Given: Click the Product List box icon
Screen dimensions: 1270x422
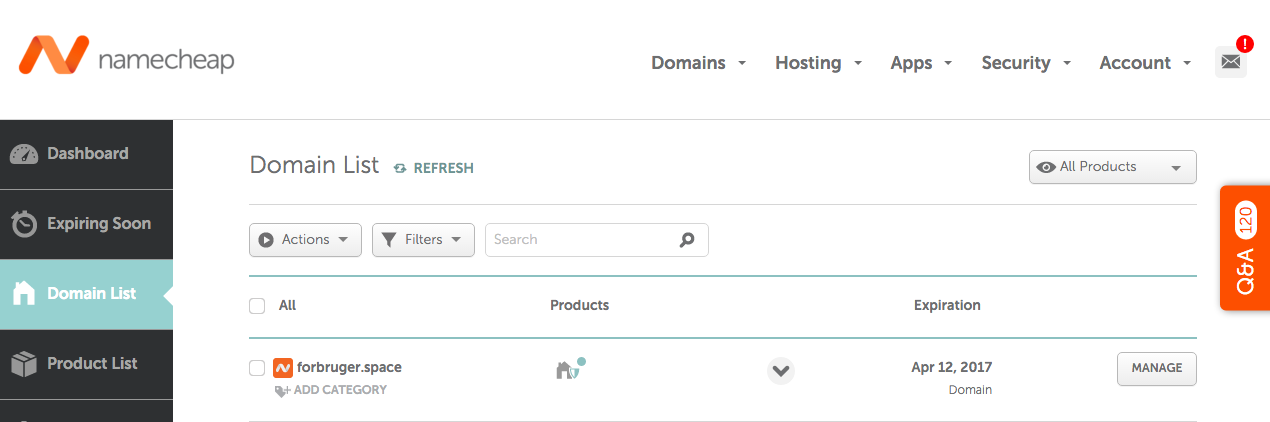Looking at the screenshot, I should click(x=24, y=364).
